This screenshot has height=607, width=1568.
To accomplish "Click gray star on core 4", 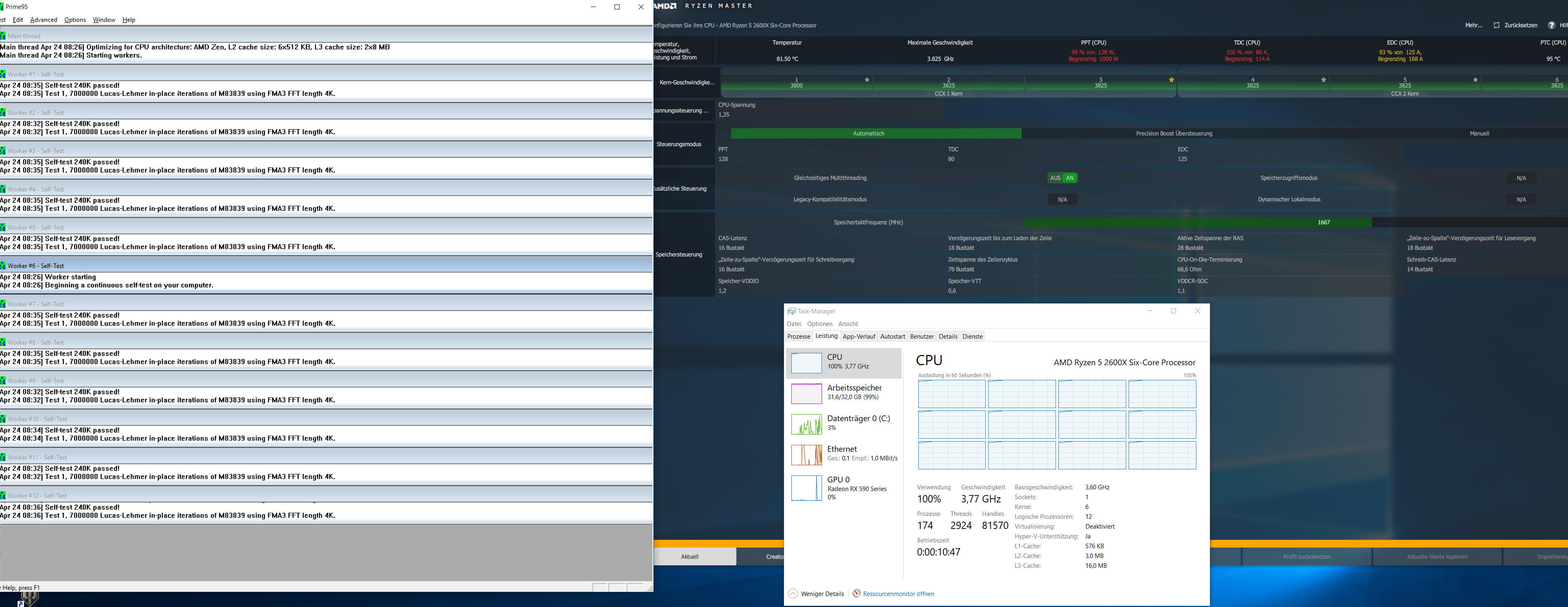I will pyautogui.click(x=1323, y=80).
